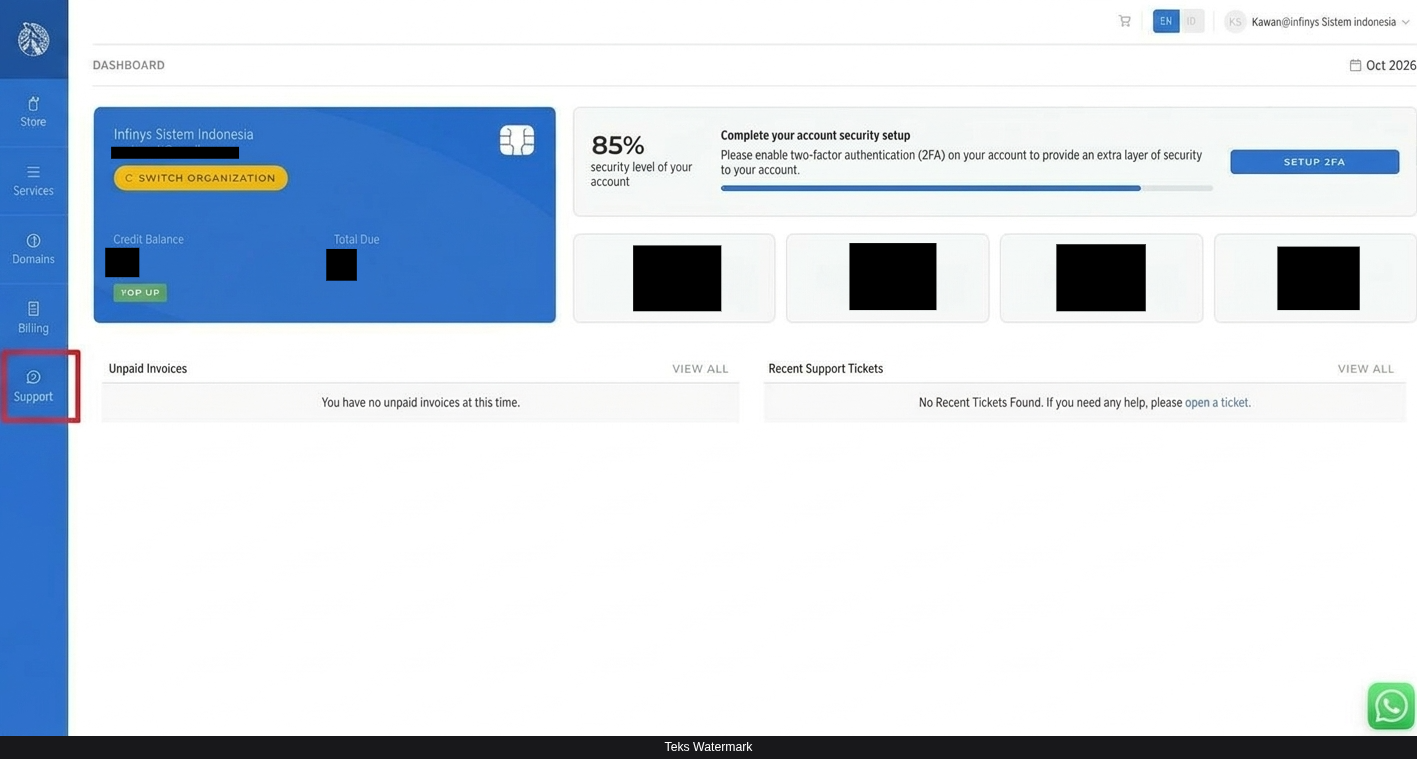Image resolution: width=1417 pixels, height=759 pixels.
Task: Click the Top Up button
Action: click(x=140, y=292)
